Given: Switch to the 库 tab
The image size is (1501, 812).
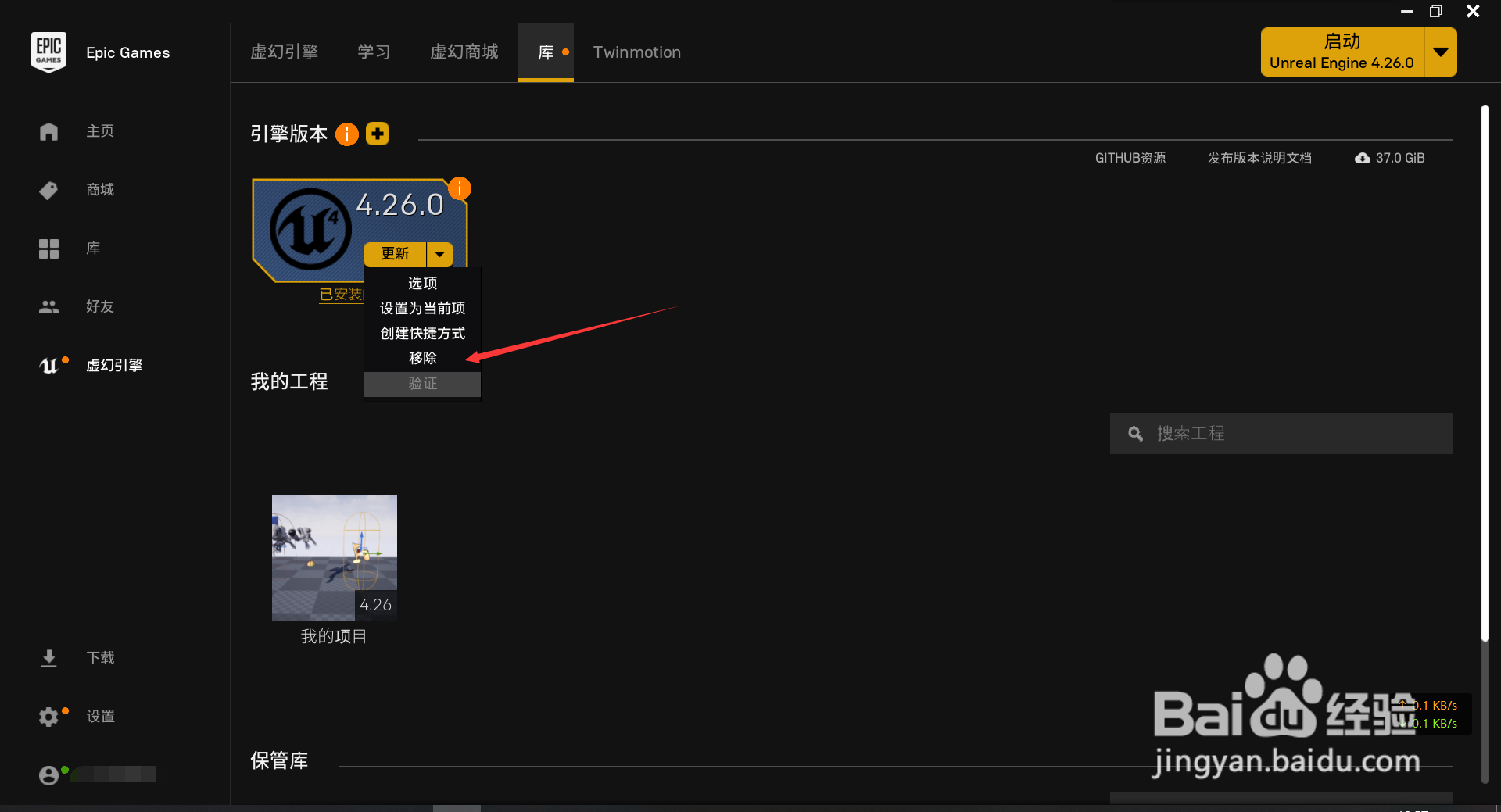Looking at the screenshot, I should (546, 52).
